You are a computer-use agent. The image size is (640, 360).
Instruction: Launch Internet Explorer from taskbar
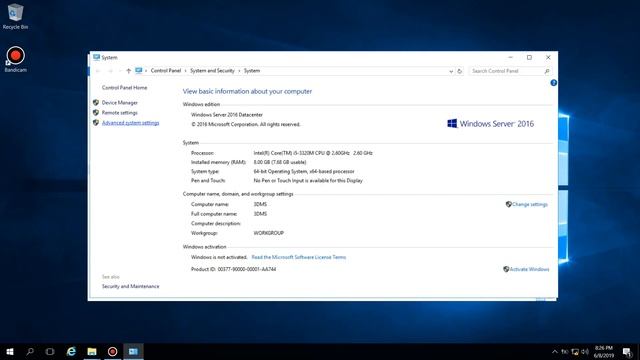71,351
